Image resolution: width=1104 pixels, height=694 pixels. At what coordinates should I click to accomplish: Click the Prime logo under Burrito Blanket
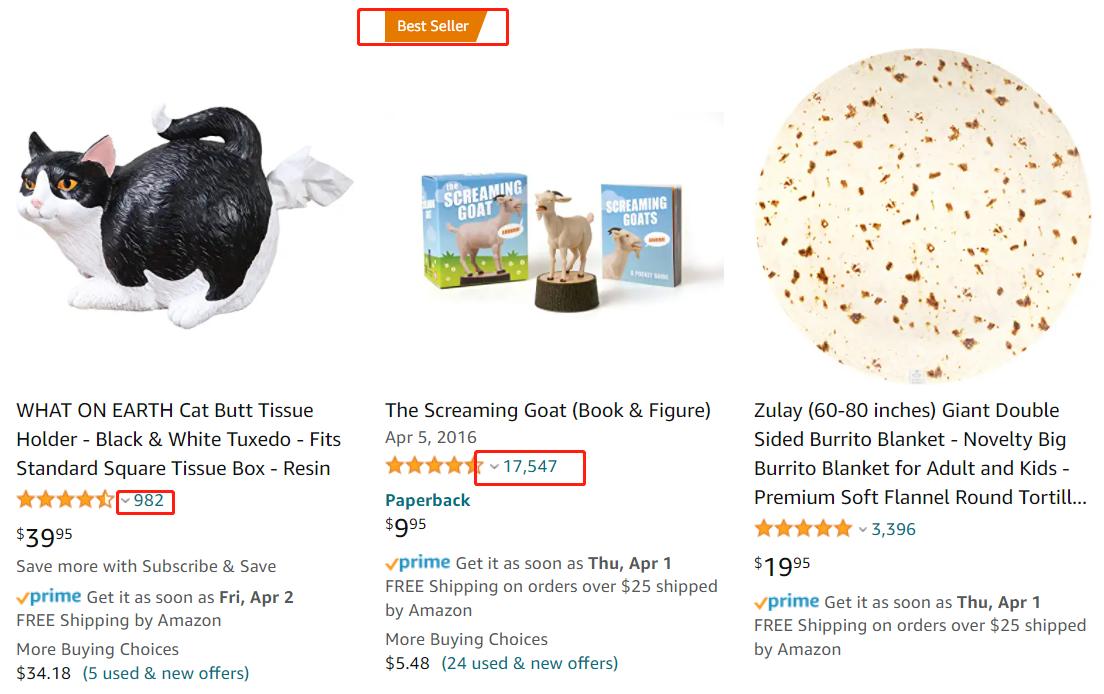[787, 602]
